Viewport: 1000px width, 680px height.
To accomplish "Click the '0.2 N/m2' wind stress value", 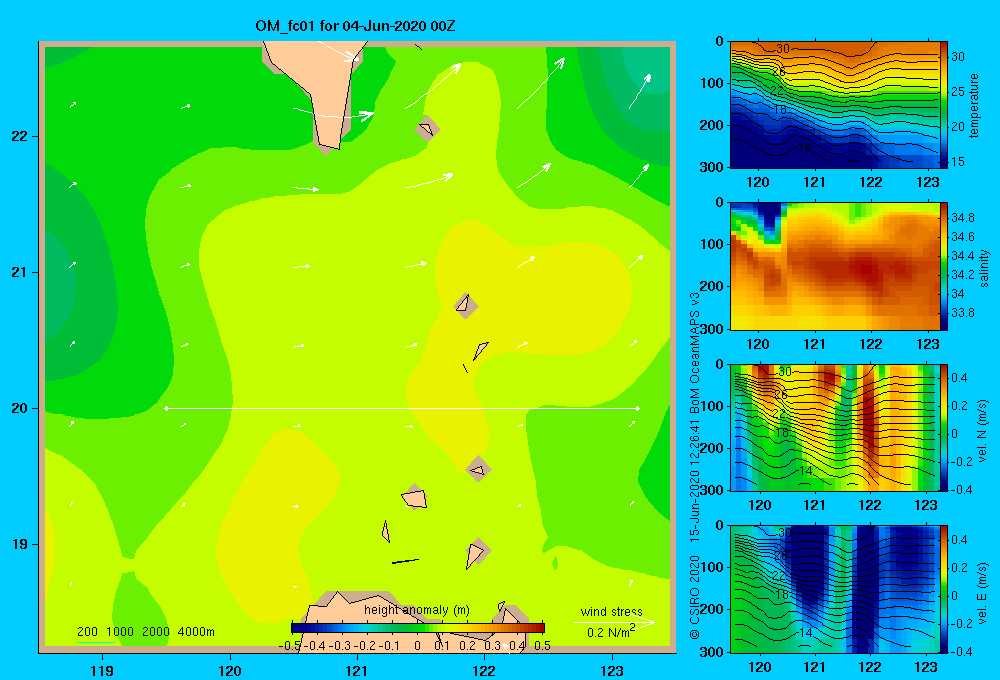I will click(x=611, y=632).
